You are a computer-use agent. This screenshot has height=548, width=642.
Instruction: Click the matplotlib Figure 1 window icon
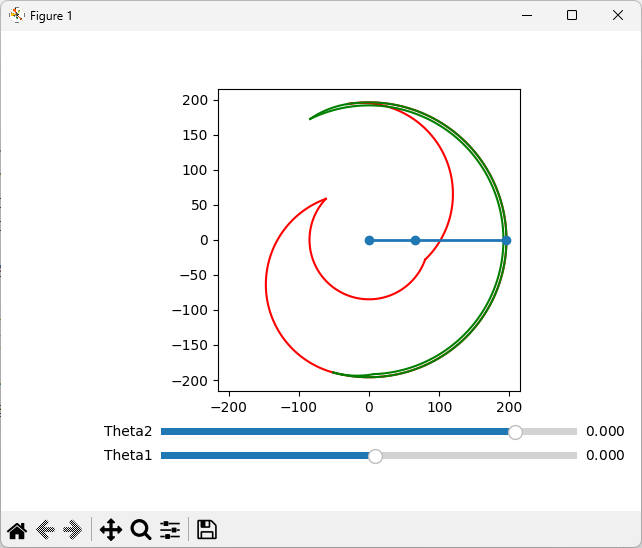(16, 16)
